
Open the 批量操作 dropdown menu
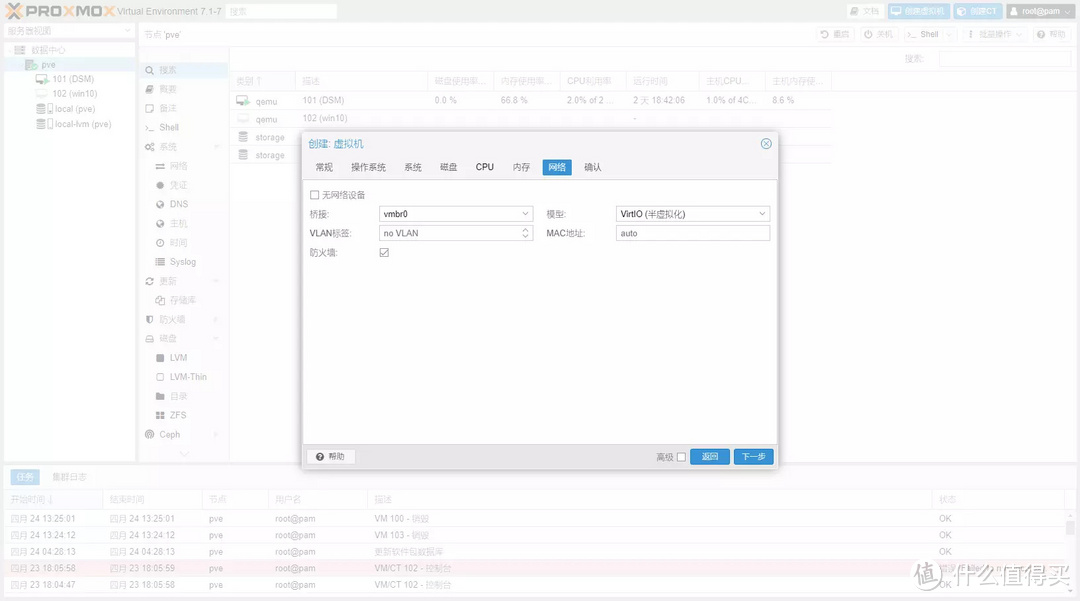click(x=995, y=34)
